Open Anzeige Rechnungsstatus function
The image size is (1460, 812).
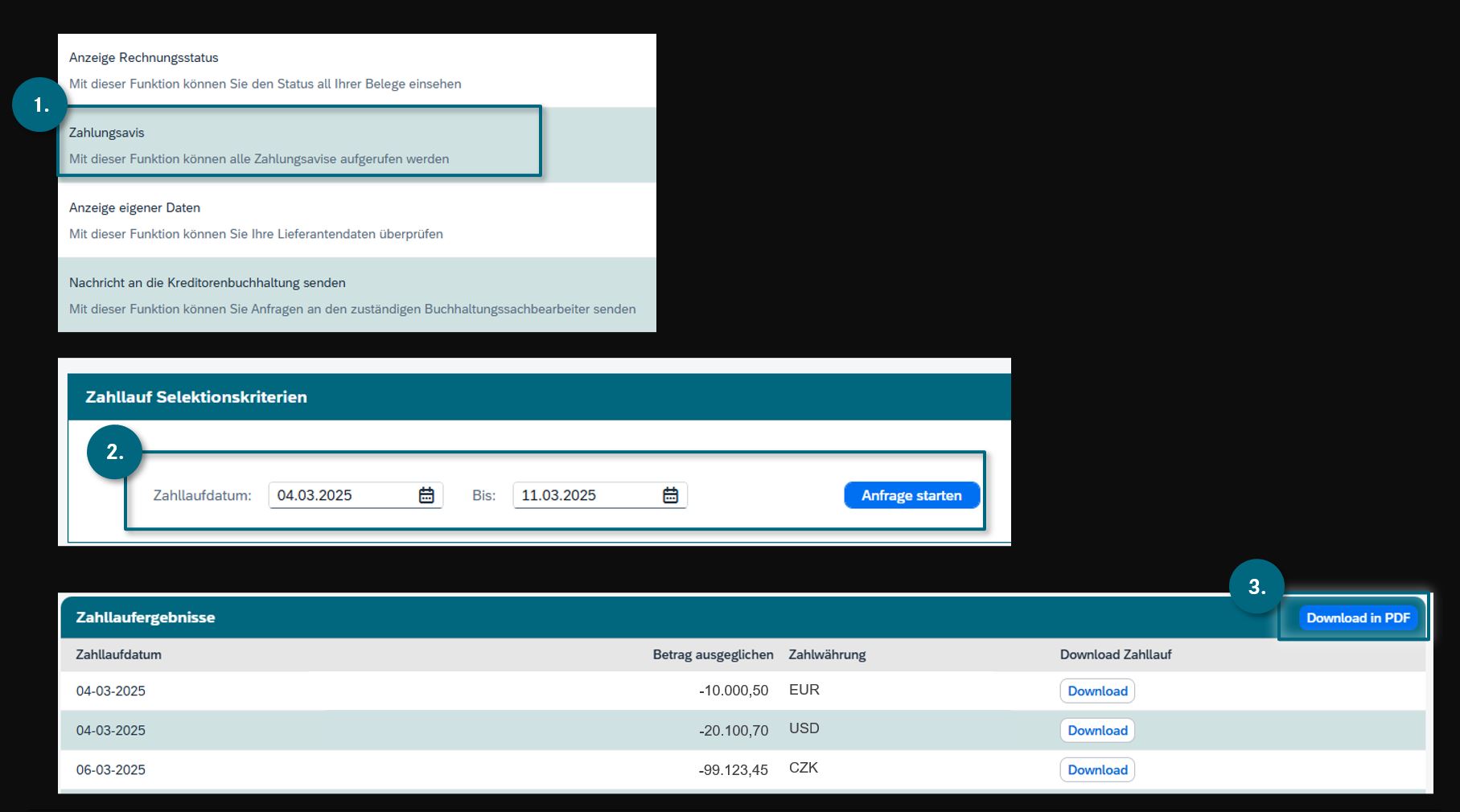143,58
